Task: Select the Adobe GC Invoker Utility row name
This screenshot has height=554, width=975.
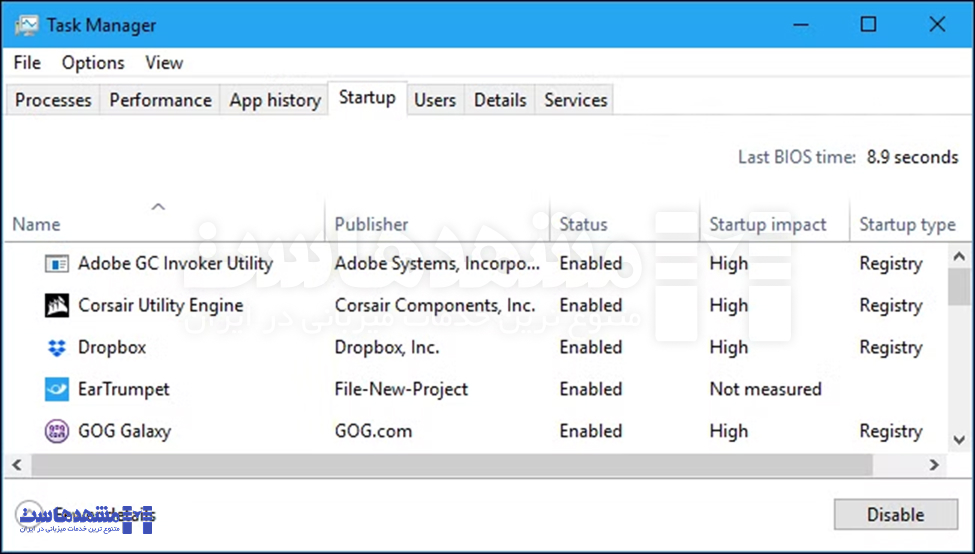Action: point(175,264)
